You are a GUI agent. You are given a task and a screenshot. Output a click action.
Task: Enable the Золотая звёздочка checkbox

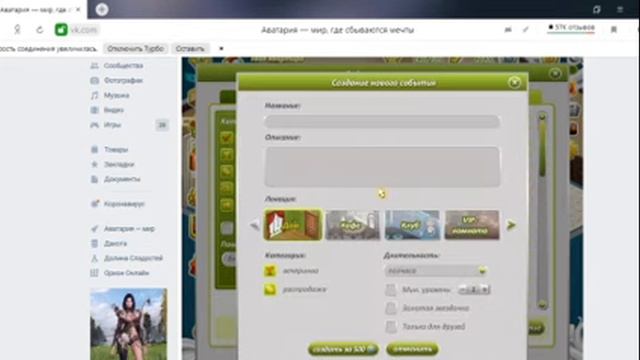[x=391, y=308]
